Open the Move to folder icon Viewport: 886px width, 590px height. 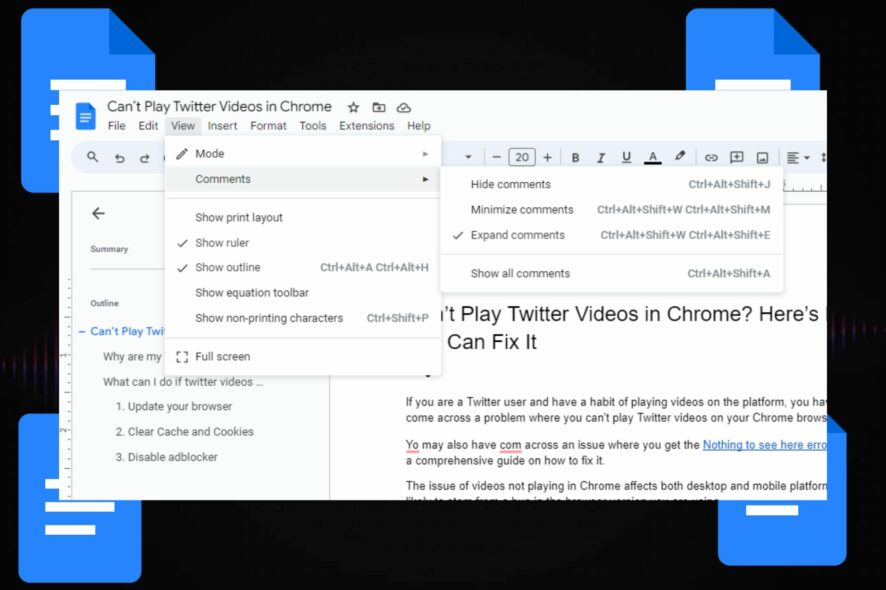tap(379, 107)
